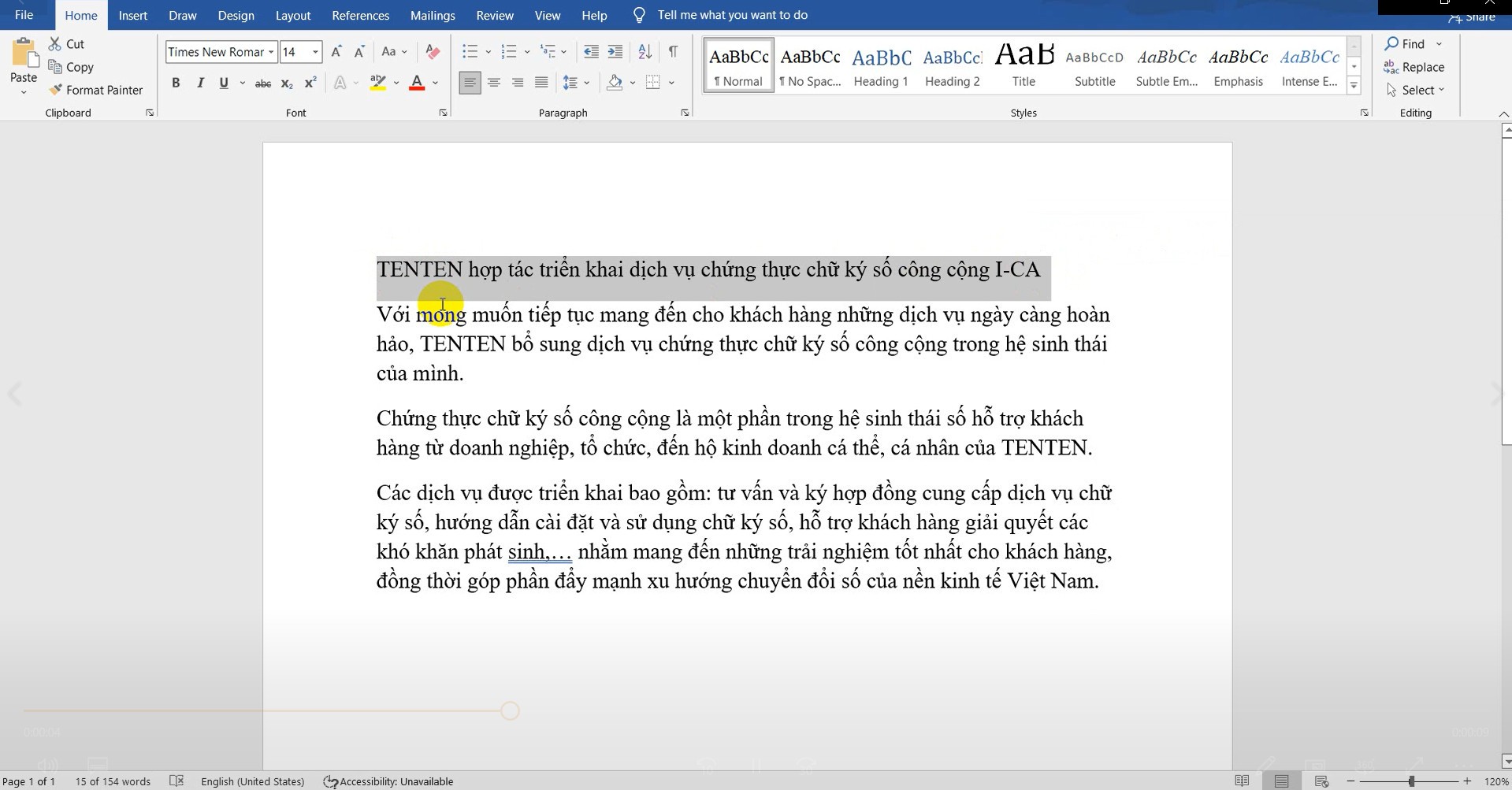Click the Tell me search field
This screenshot has width=1512, height=790.
[x=732, y=15]
